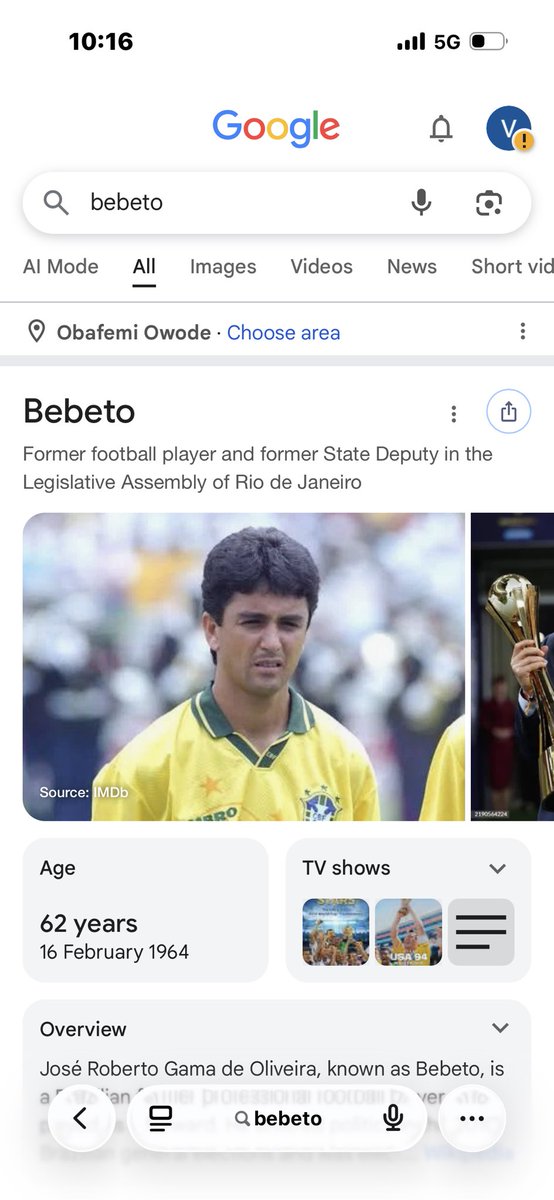Expand the Overview section chevron
This screenshot has height=1200, width=554.
click(500, 1028)
